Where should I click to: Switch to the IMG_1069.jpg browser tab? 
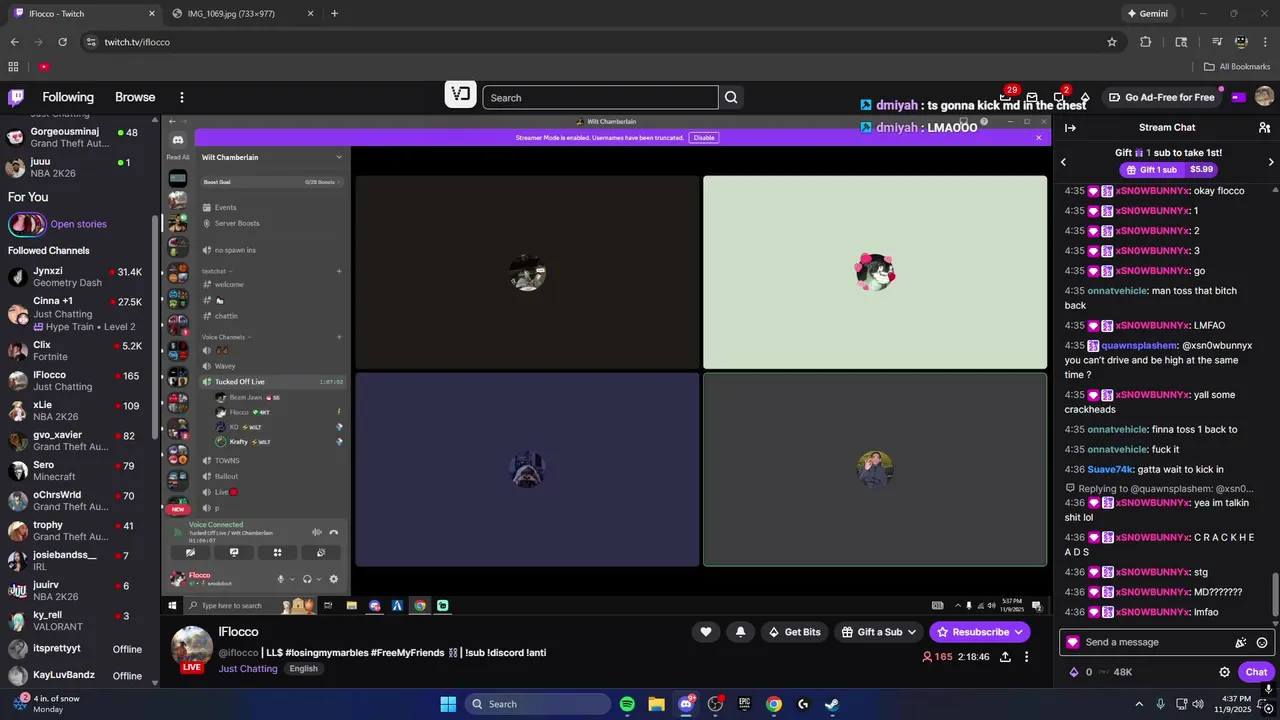[242, 14]
